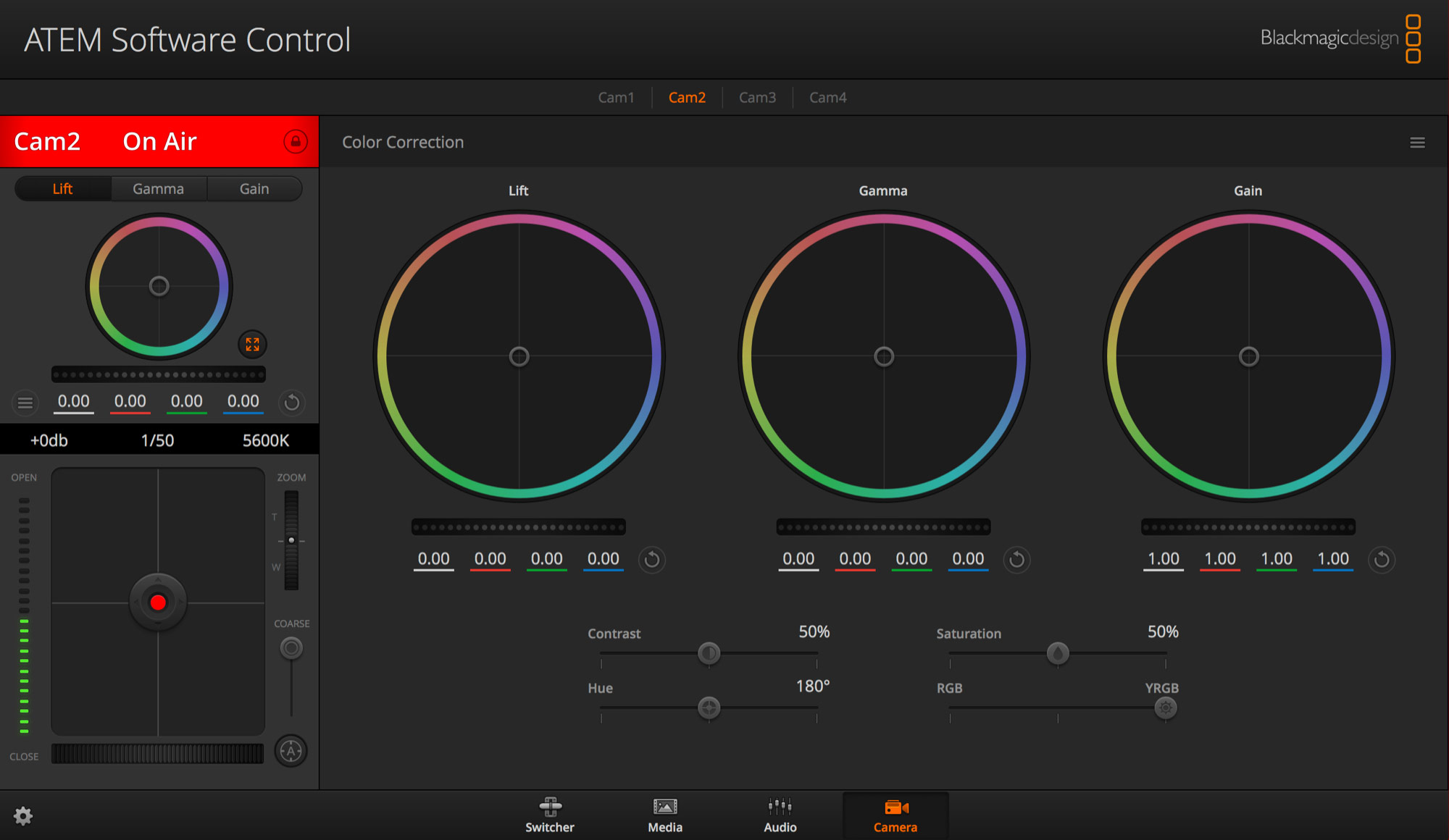Open the left color wheel hamburger menu

(x=25, y=403)
